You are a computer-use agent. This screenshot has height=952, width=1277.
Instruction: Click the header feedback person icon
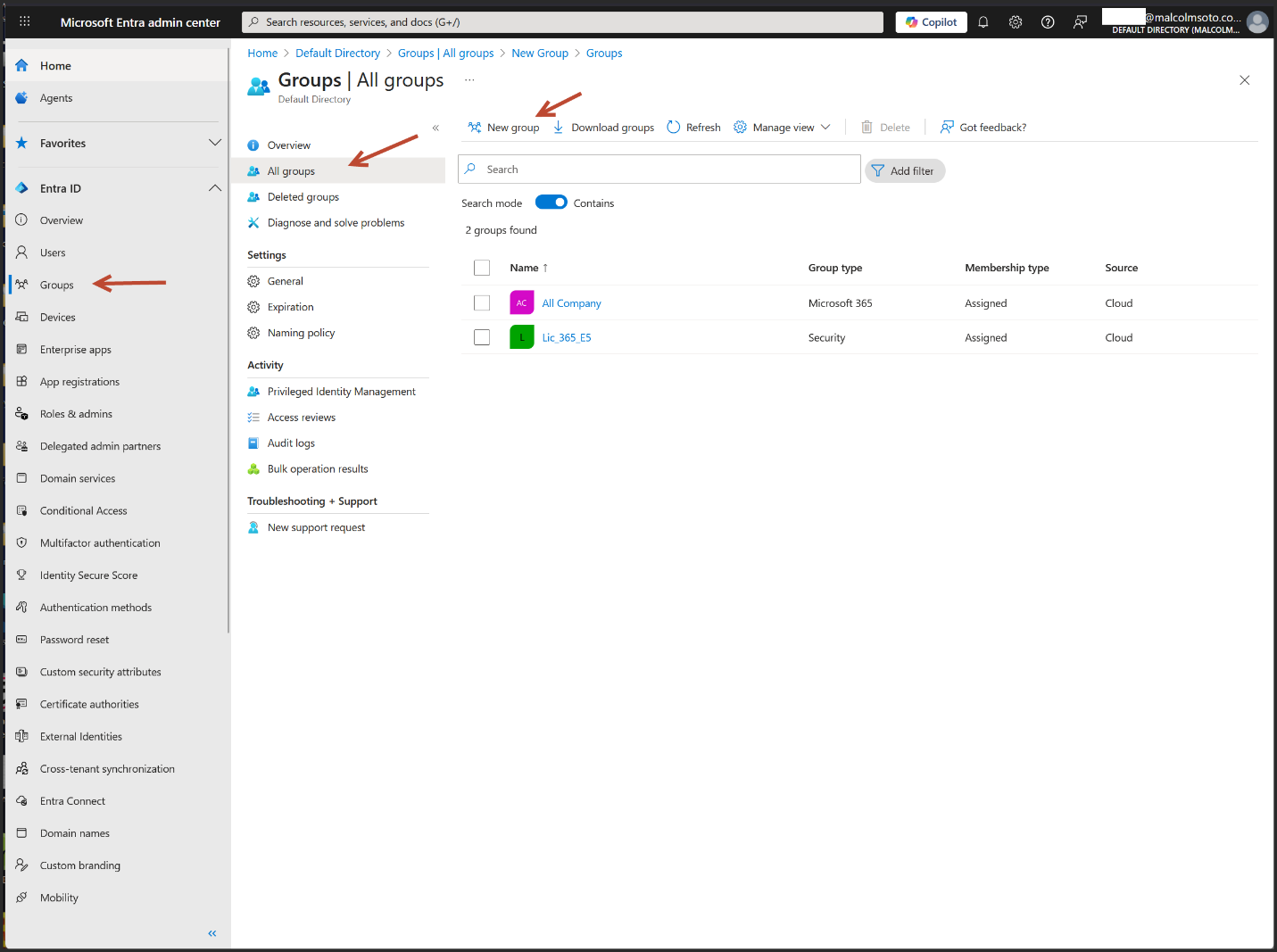(x=1080, y=22)
